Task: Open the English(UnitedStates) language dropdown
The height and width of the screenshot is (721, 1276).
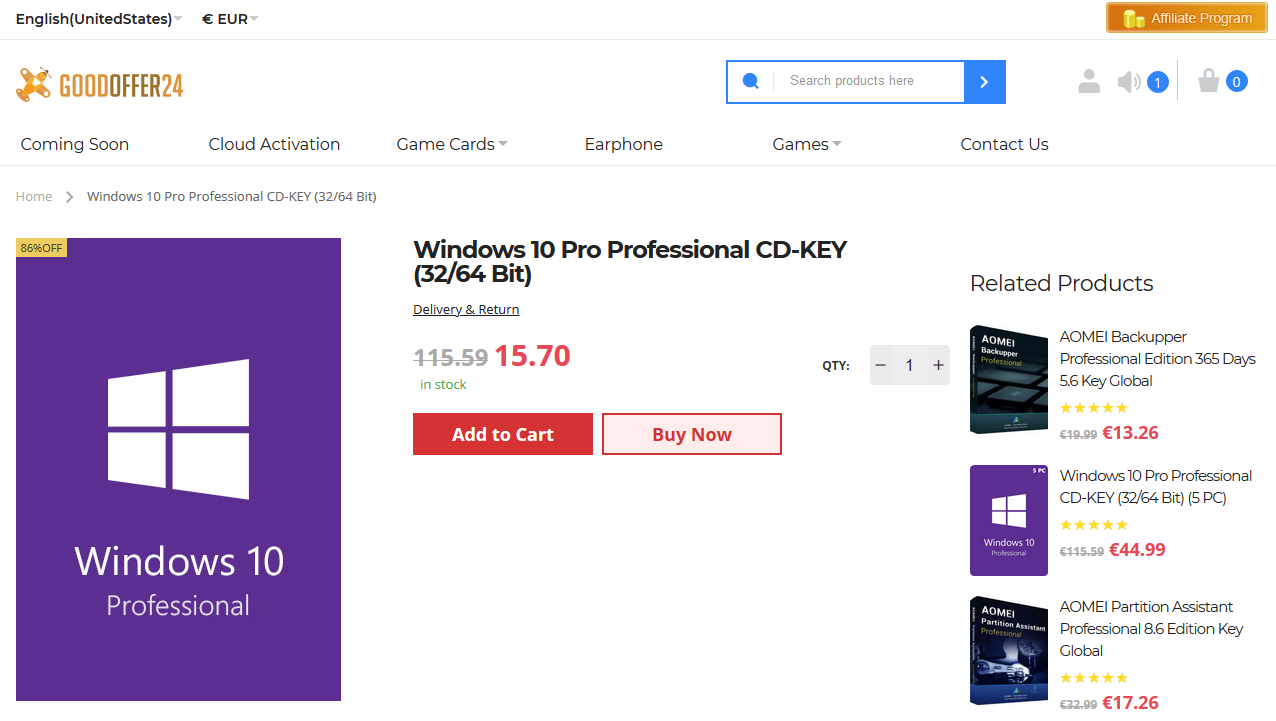Action: click(x=99, y=19)
